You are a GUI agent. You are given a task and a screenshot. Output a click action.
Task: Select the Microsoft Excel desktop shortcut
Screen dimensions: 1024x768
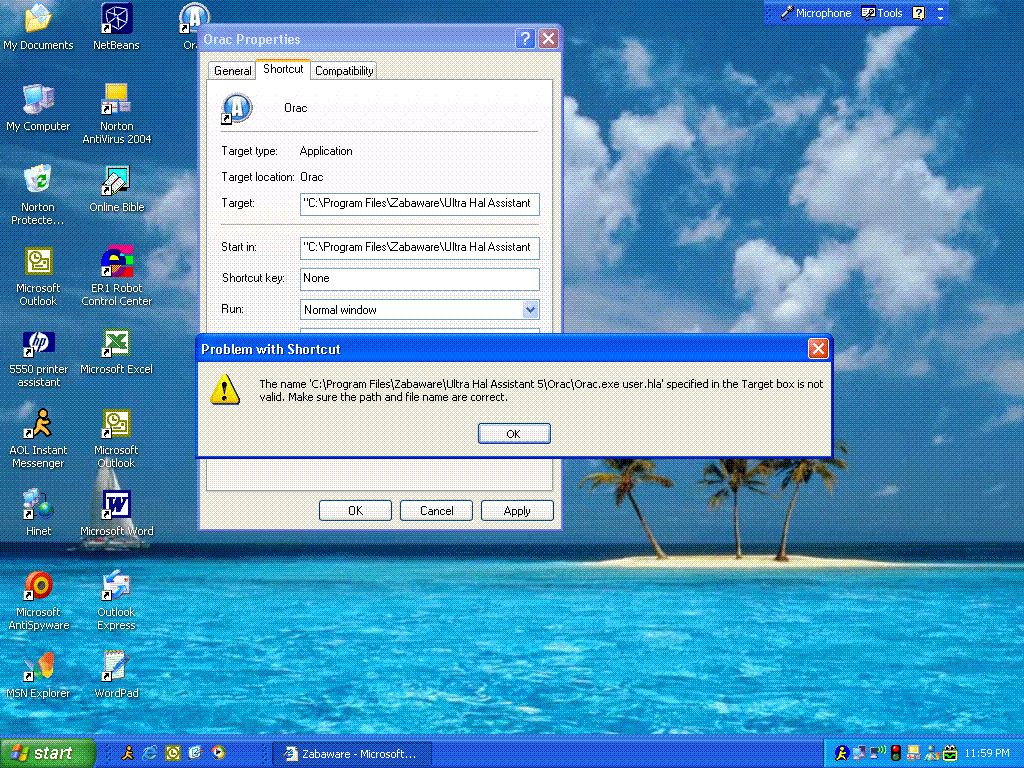[x=116, y=351]
